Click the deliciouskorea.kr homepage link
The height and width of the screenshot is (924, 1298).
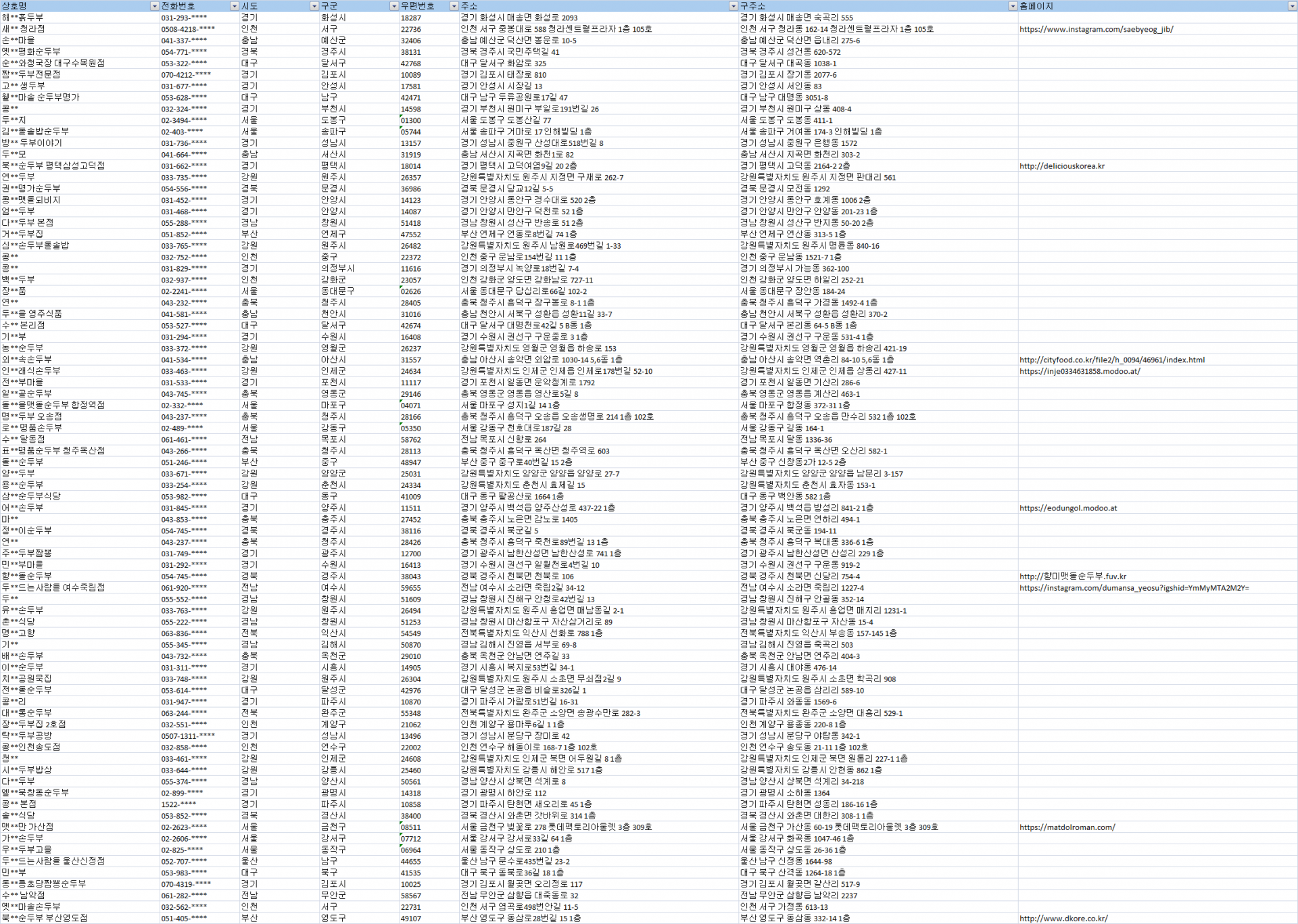[x=1061, y=166]
